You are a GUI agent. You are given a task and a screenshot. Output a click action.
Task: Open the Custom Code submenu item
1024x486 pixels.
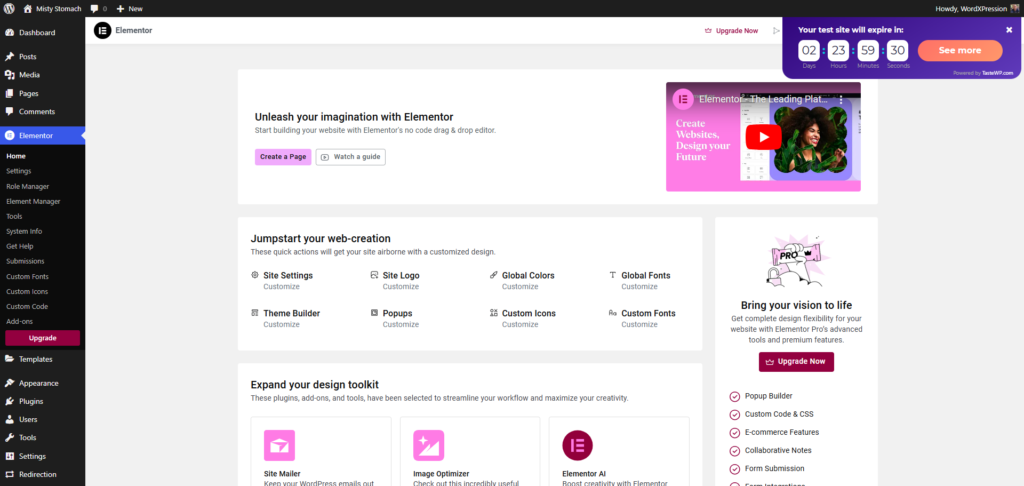coord(27,306)
